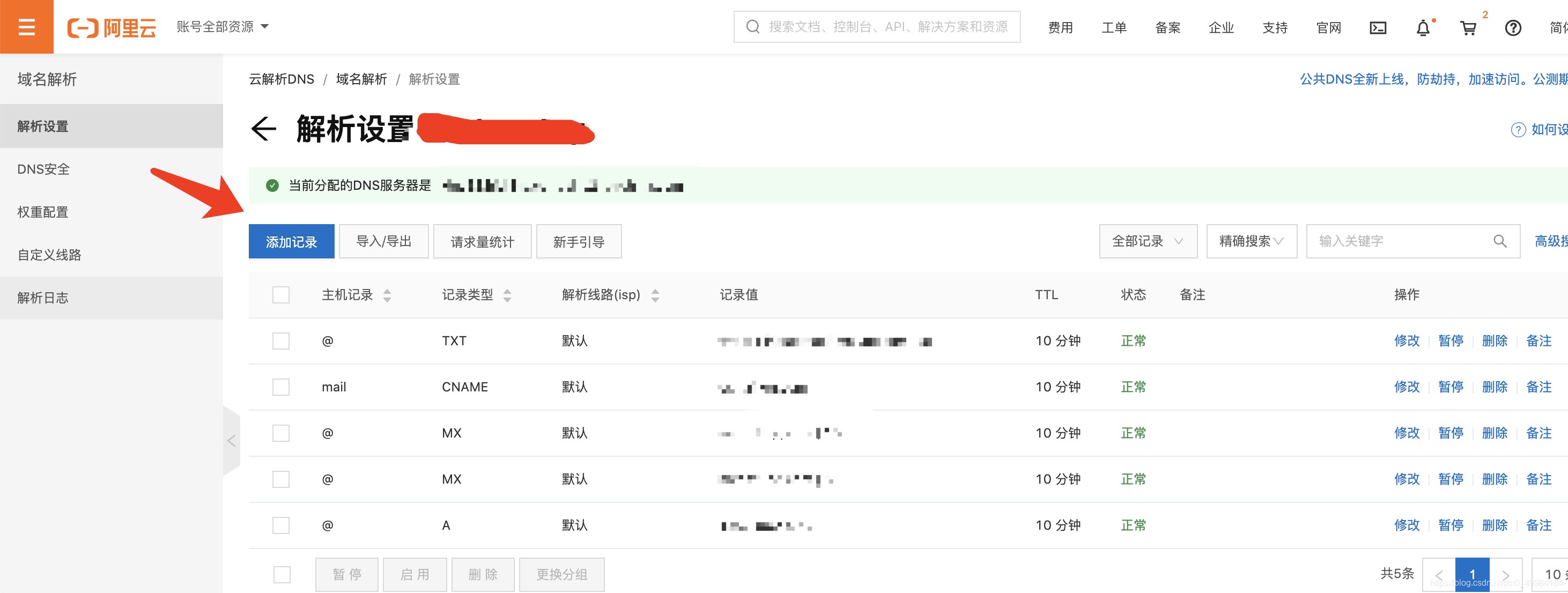Click the 添加记录 button

pyautogui.click(x=291, y=242)
